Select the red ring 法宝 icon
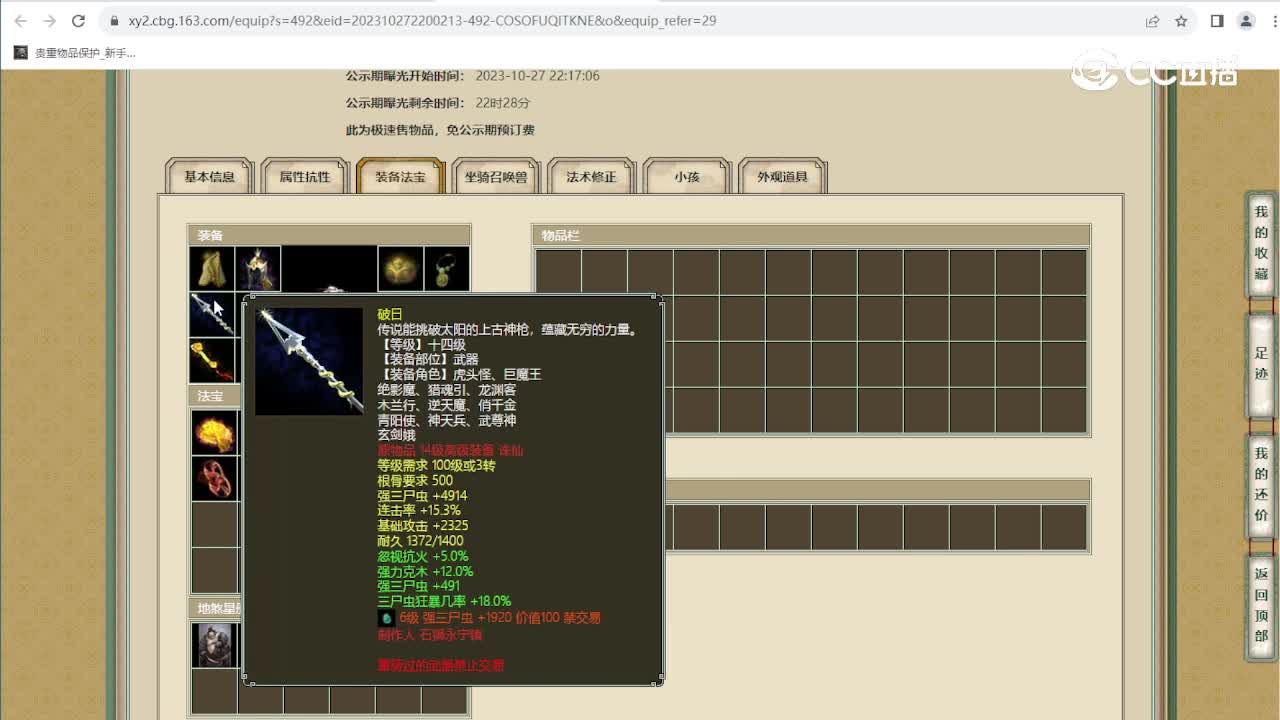The width and height of the screenshot is (1280, 720). [x=215, y=479]
